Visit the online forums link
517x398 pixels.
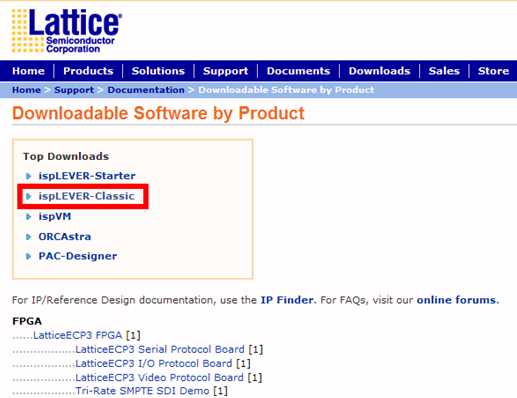(x=457, y=300)
